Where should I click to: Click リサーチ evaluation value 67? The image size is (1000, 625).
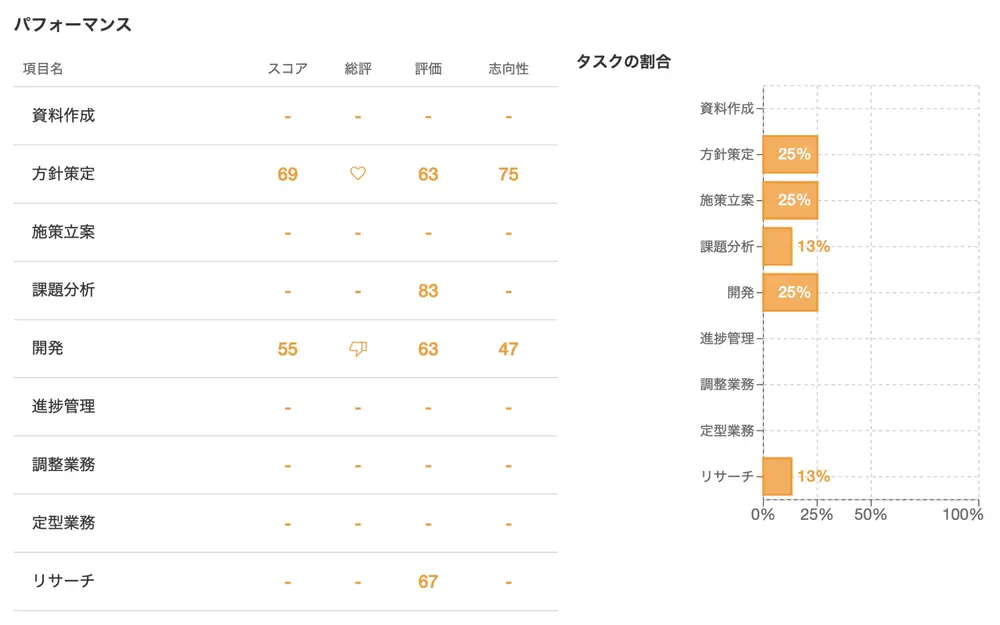pos(428,582)
